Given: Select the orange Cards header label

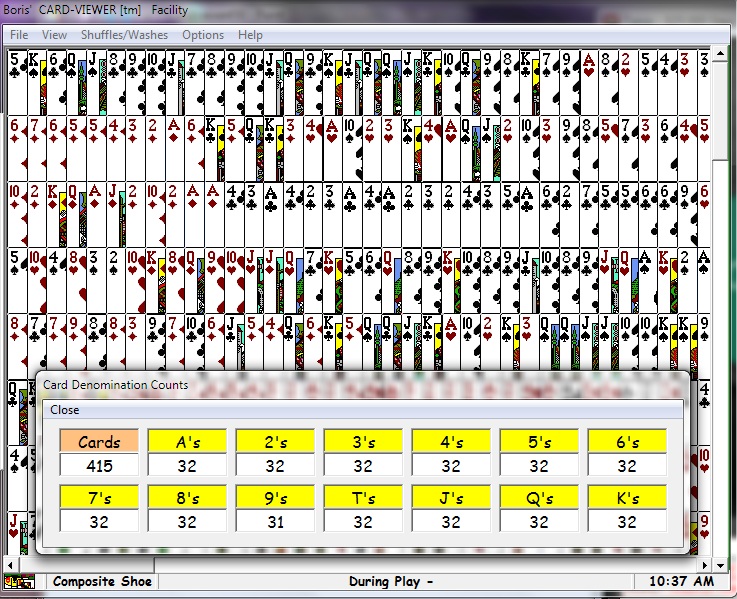Looking at the screenshot, I should click(x=99, y=441).
